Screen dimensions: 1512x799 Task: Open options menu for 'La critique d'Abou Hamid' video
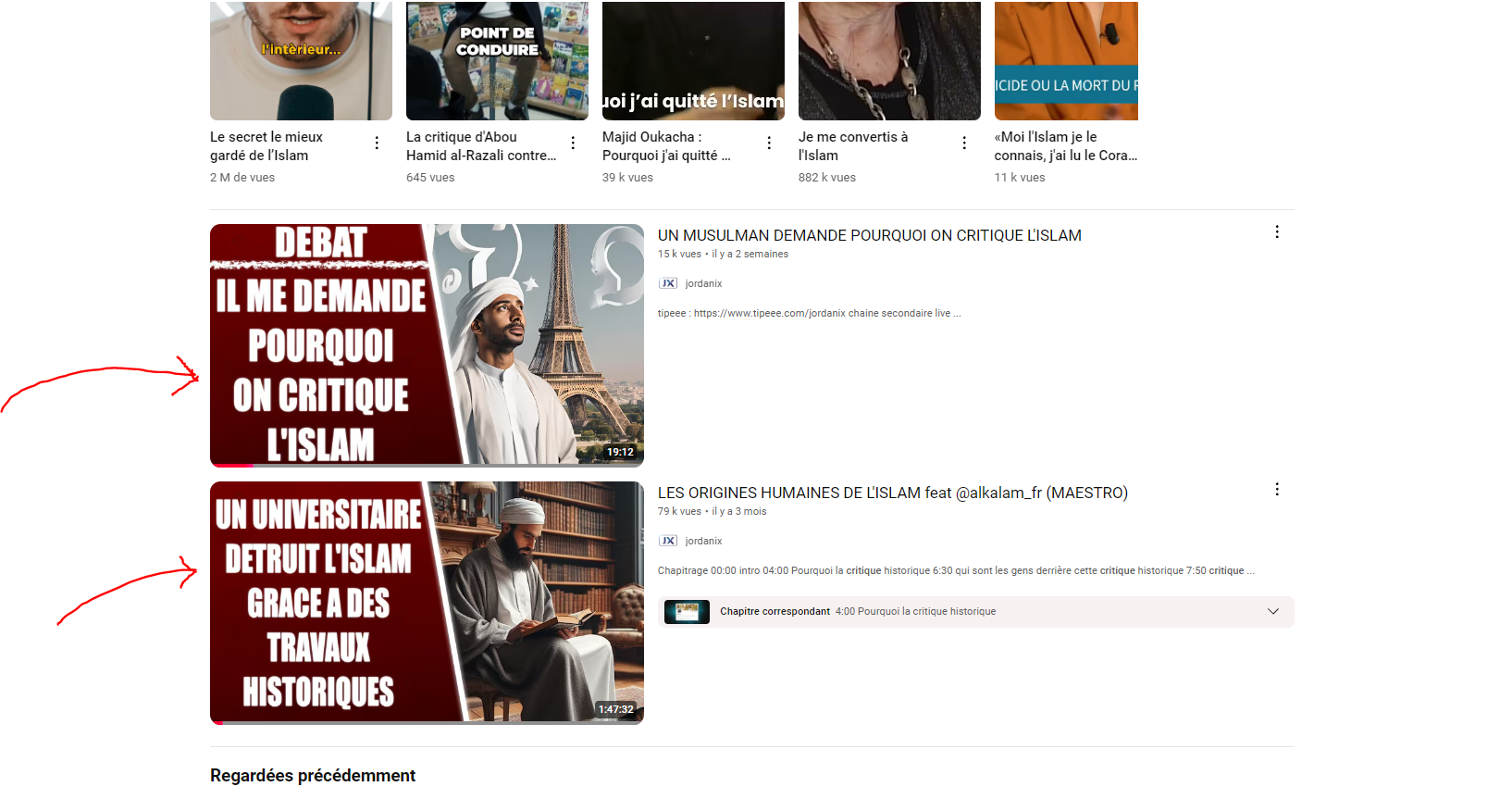(x=573, y=143)
